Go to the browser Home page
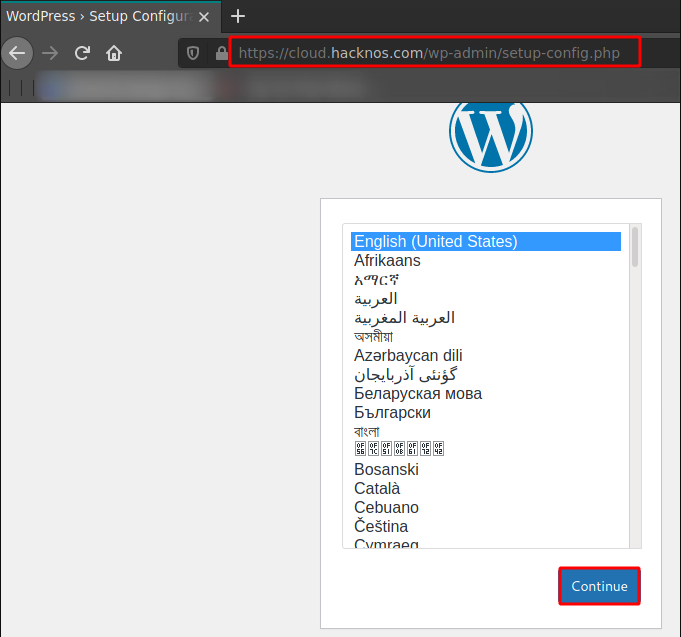The image size is (681, 637). [x=114, y=53]
